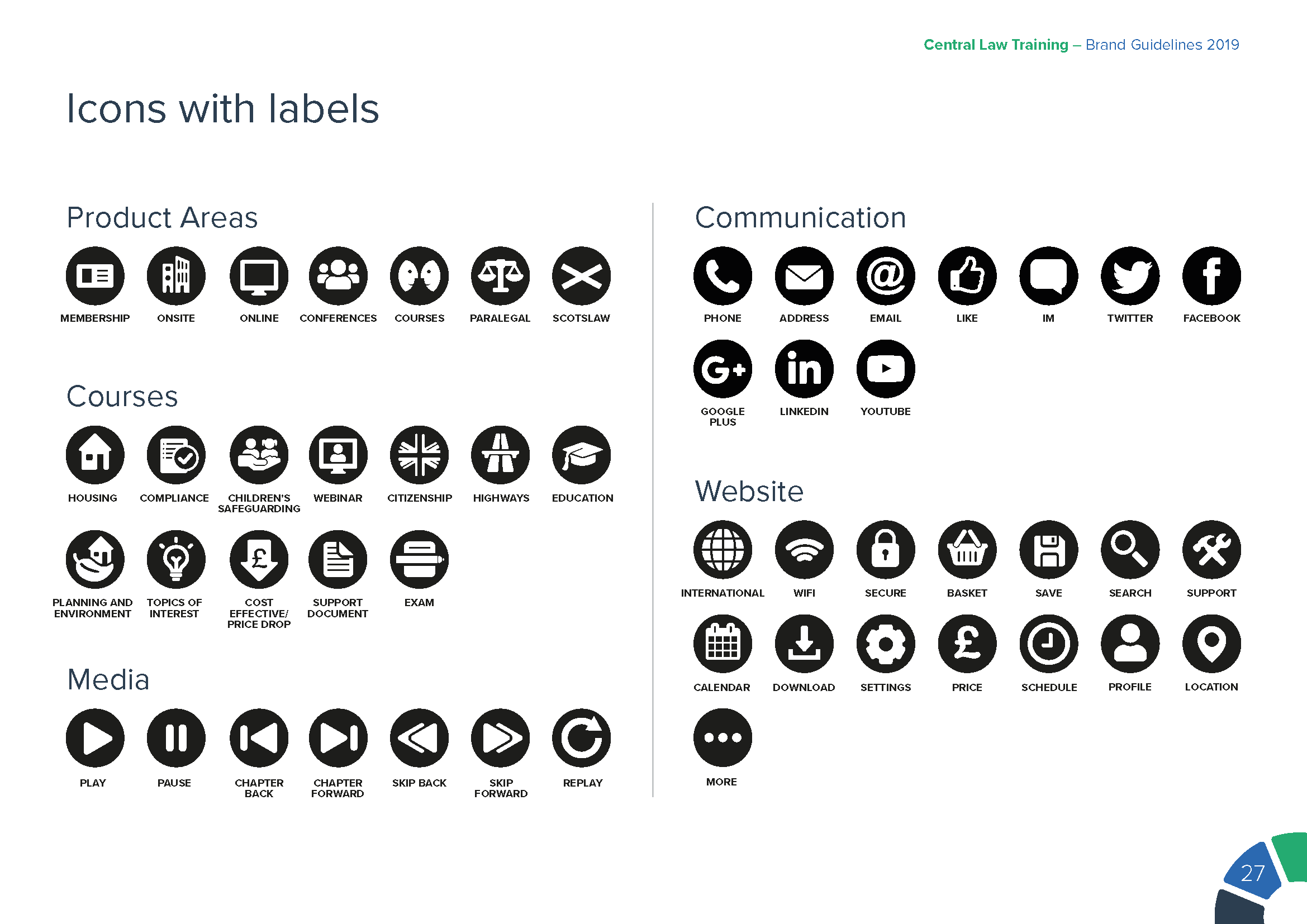Choose the Children's Safeguarding icon
The width and height of the screenshot is (1307, 924).
259,455
